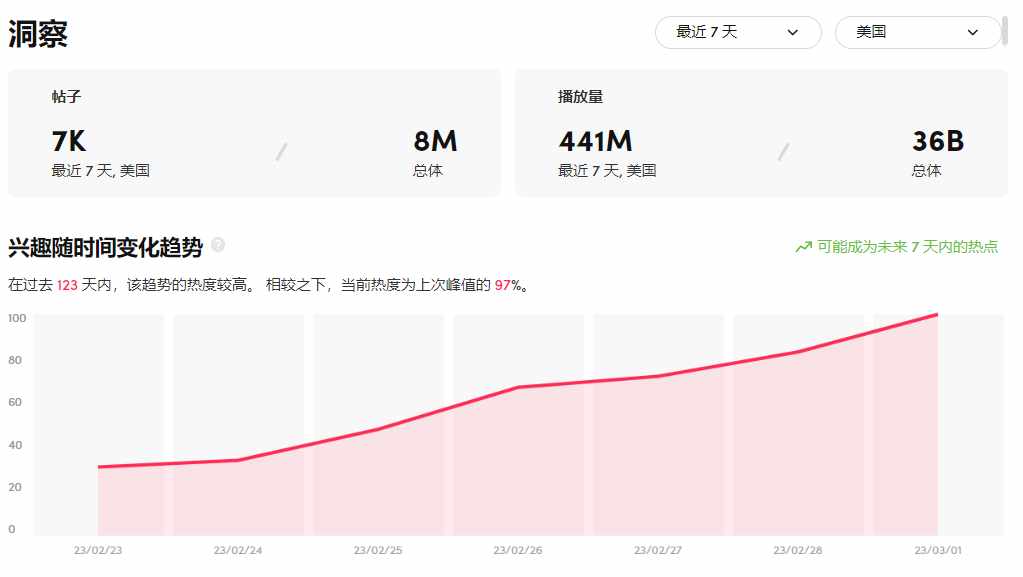Click the green upward trend arrow icon
The image size is (1023, 577).
coord(803,247)
